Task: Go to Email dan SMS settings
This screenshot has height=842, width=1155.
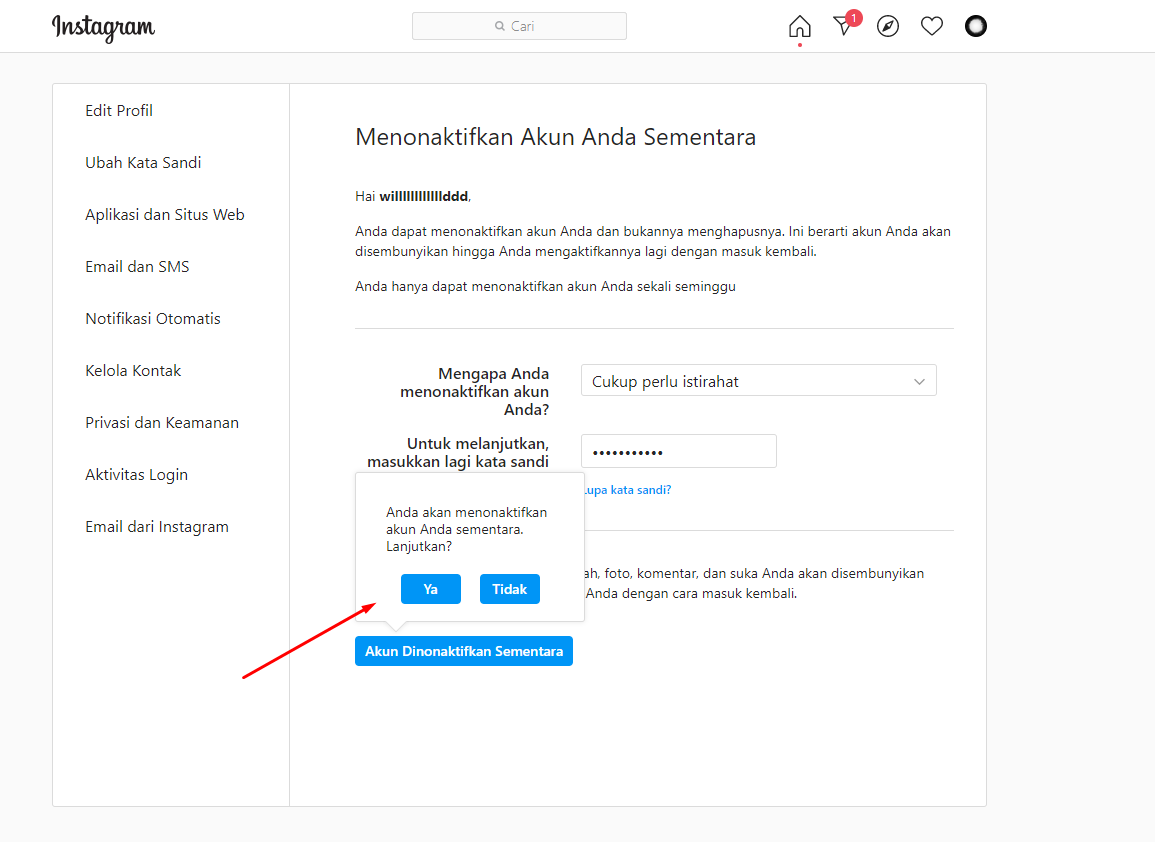Action: pos(137,267)
